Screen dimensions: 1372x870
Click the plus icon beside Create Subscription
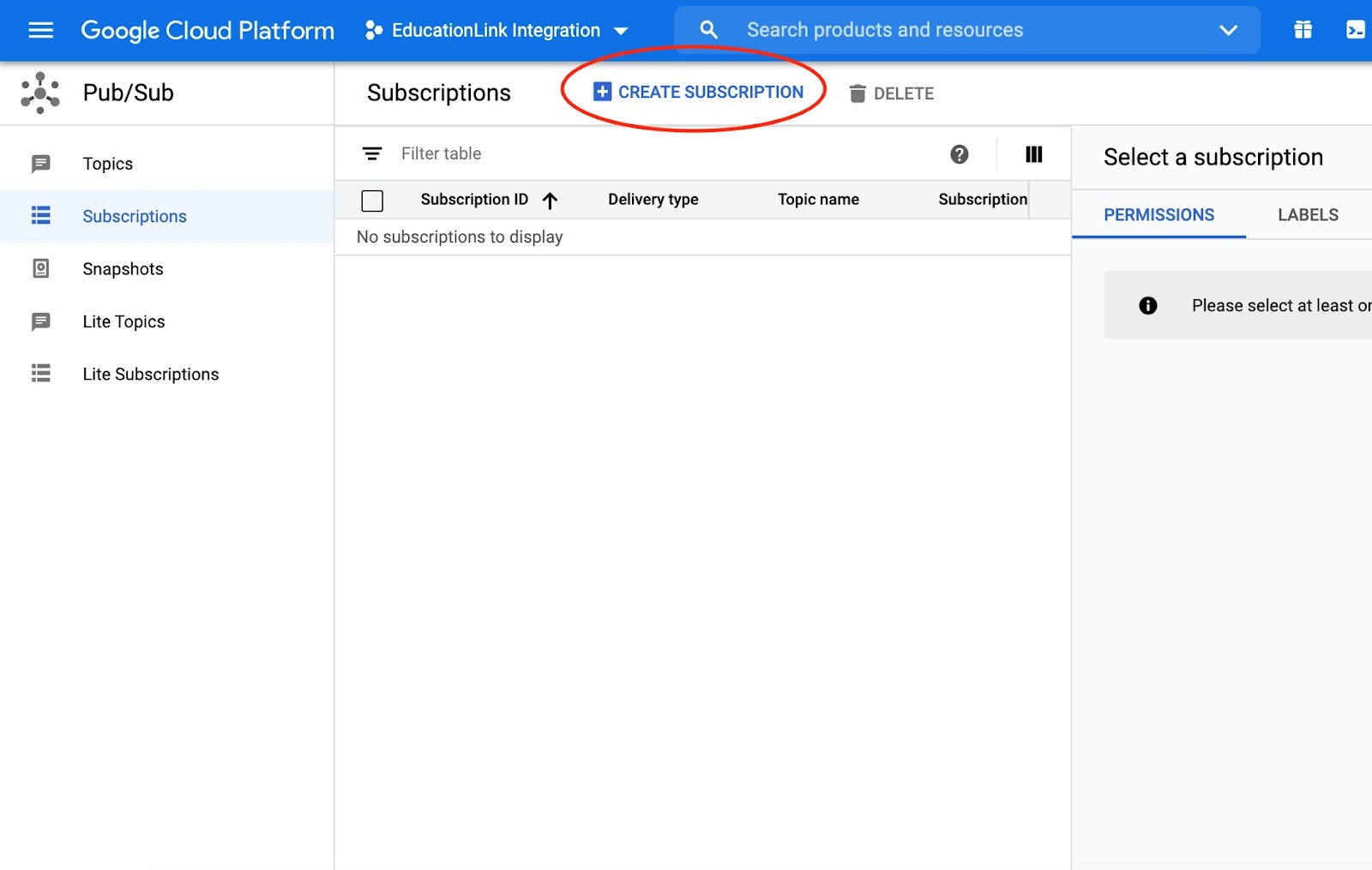coord(603,92)
